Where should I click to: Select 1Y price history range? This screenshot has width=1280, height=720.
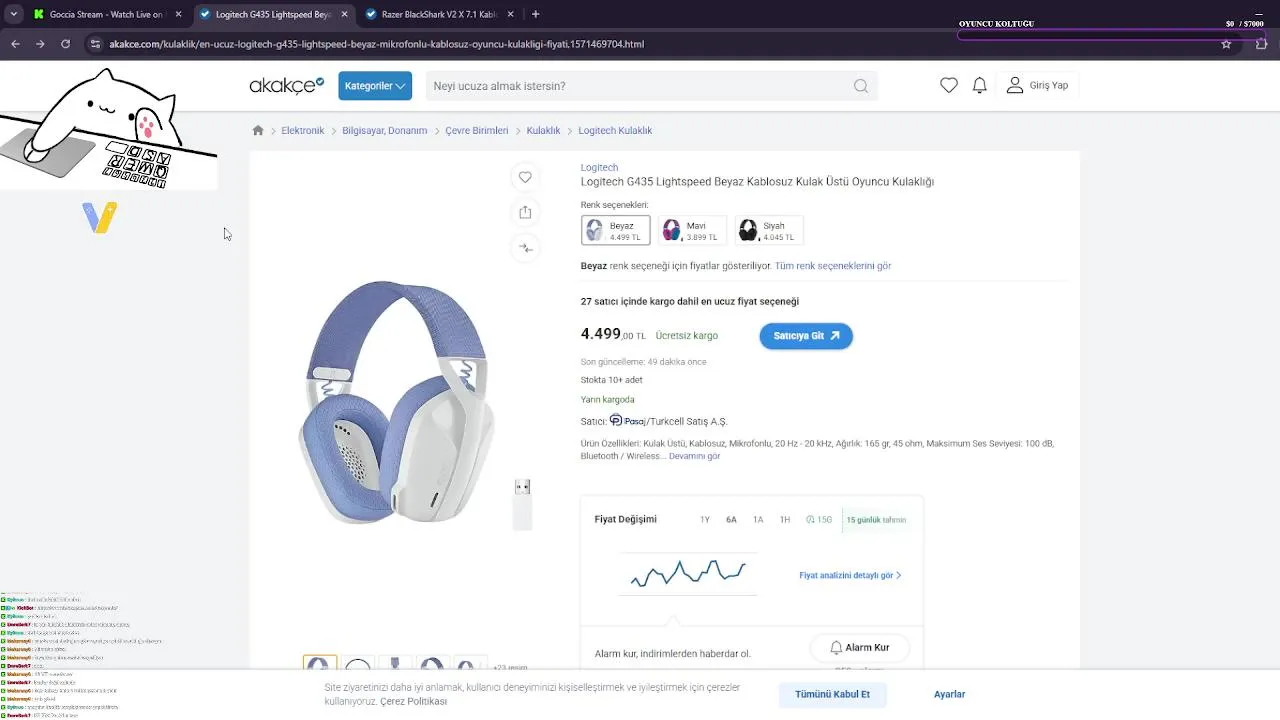click(x=705, y=520)
